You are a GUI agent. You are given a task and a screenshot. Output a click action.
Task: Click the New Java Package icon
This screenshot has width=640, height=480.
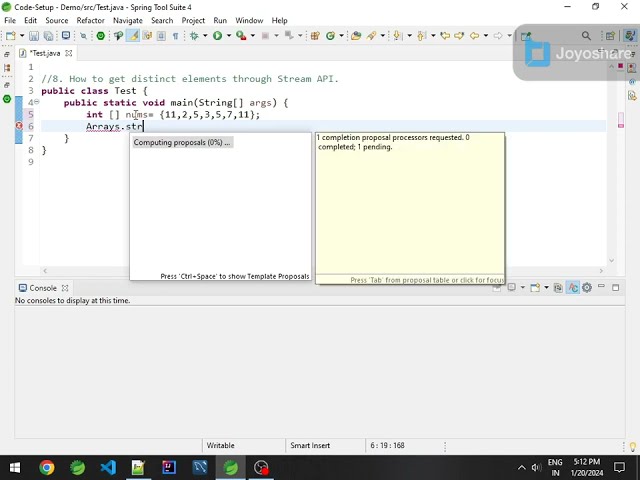point(315,36)
